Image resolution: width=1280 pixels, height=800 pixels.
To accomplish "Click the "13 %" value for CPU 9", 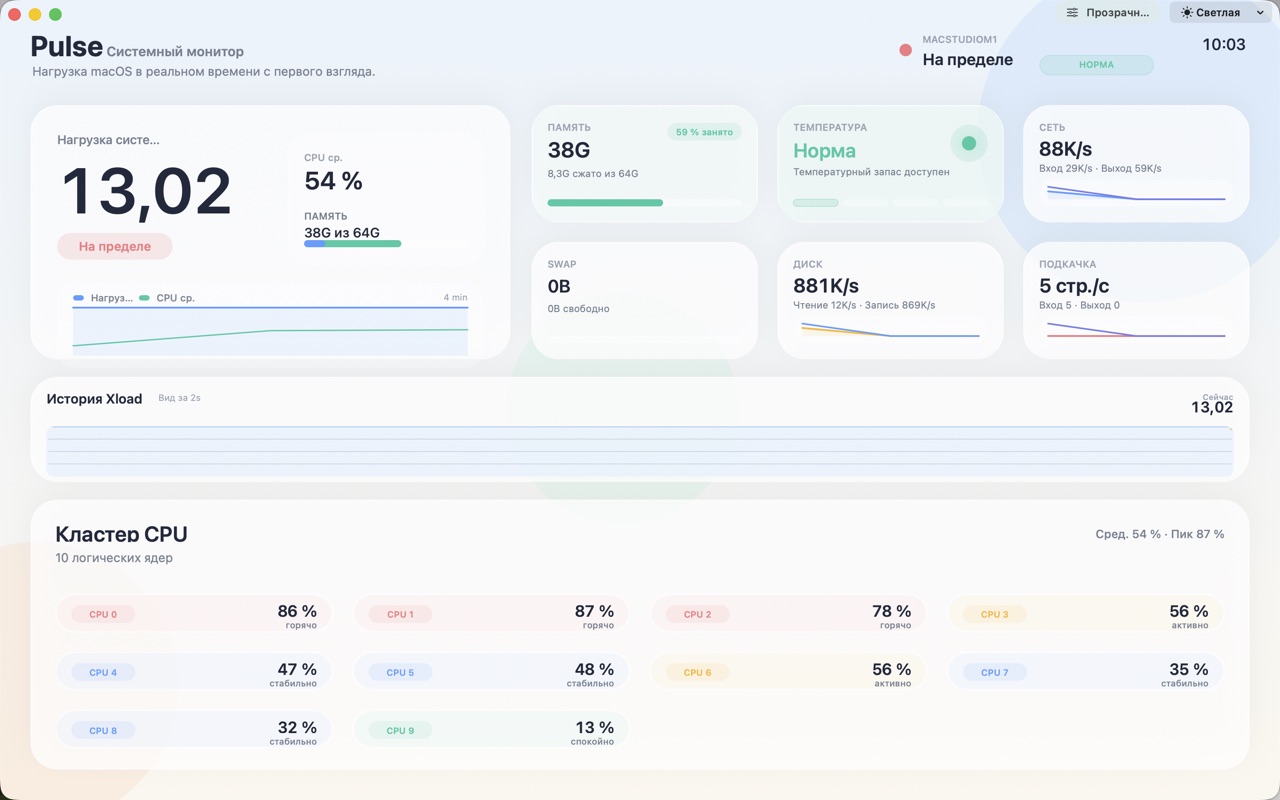I will click(x=595, y=727).
